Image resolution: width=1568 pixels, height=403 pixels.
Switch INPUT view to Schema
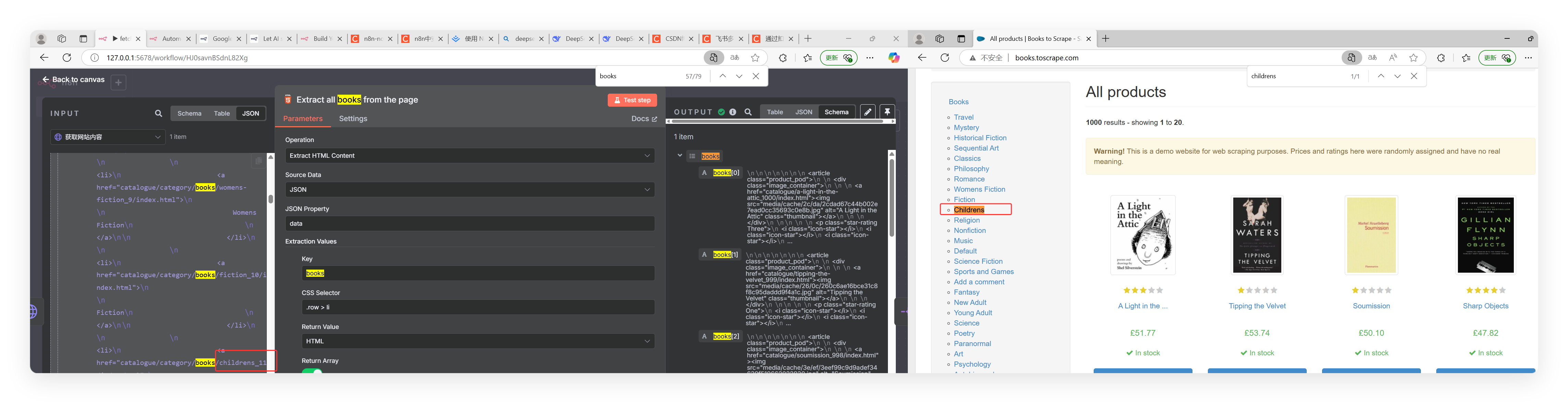(189, 113)
